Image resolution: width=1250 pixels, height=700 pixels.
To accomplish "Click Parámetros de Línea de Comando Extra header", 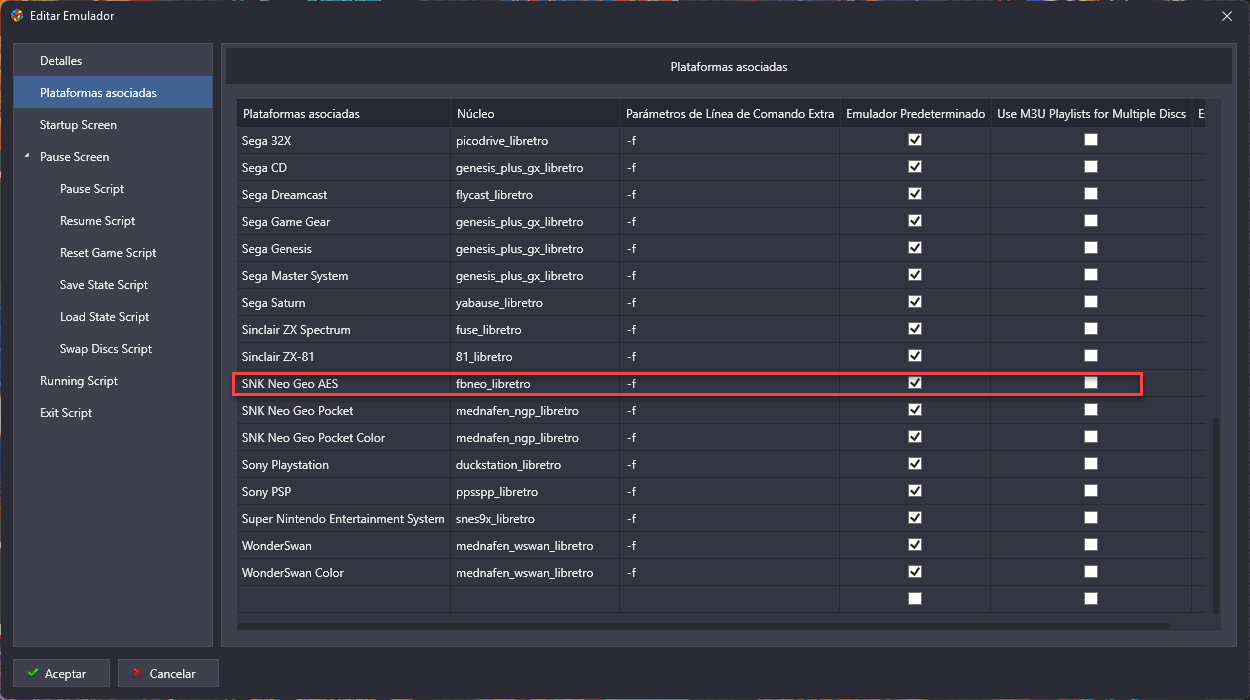I will (x=730, y=114).
